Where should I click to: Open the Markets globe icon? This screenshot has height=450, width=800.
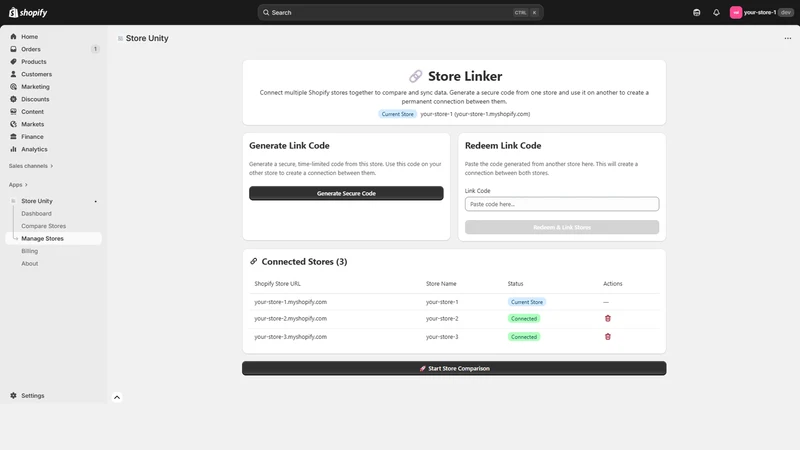click(13, 124)
